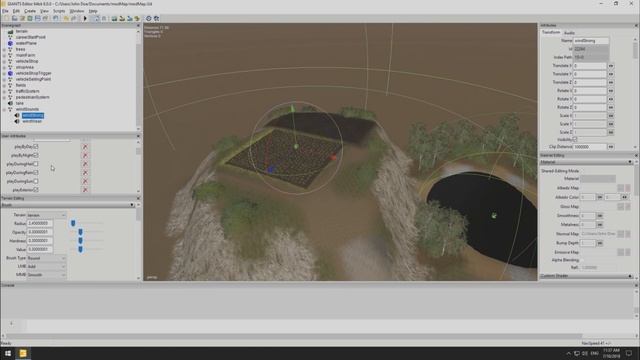Collapse the windSounds node

pos(4,109)
